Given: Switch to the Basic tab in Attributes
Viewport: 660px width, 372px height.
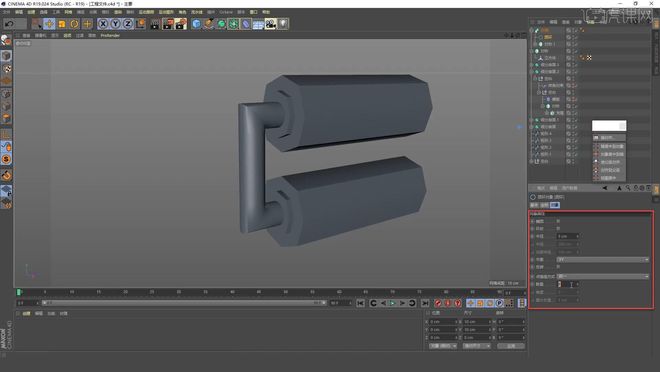Looking at the screenshot, I should pos(534,205).
